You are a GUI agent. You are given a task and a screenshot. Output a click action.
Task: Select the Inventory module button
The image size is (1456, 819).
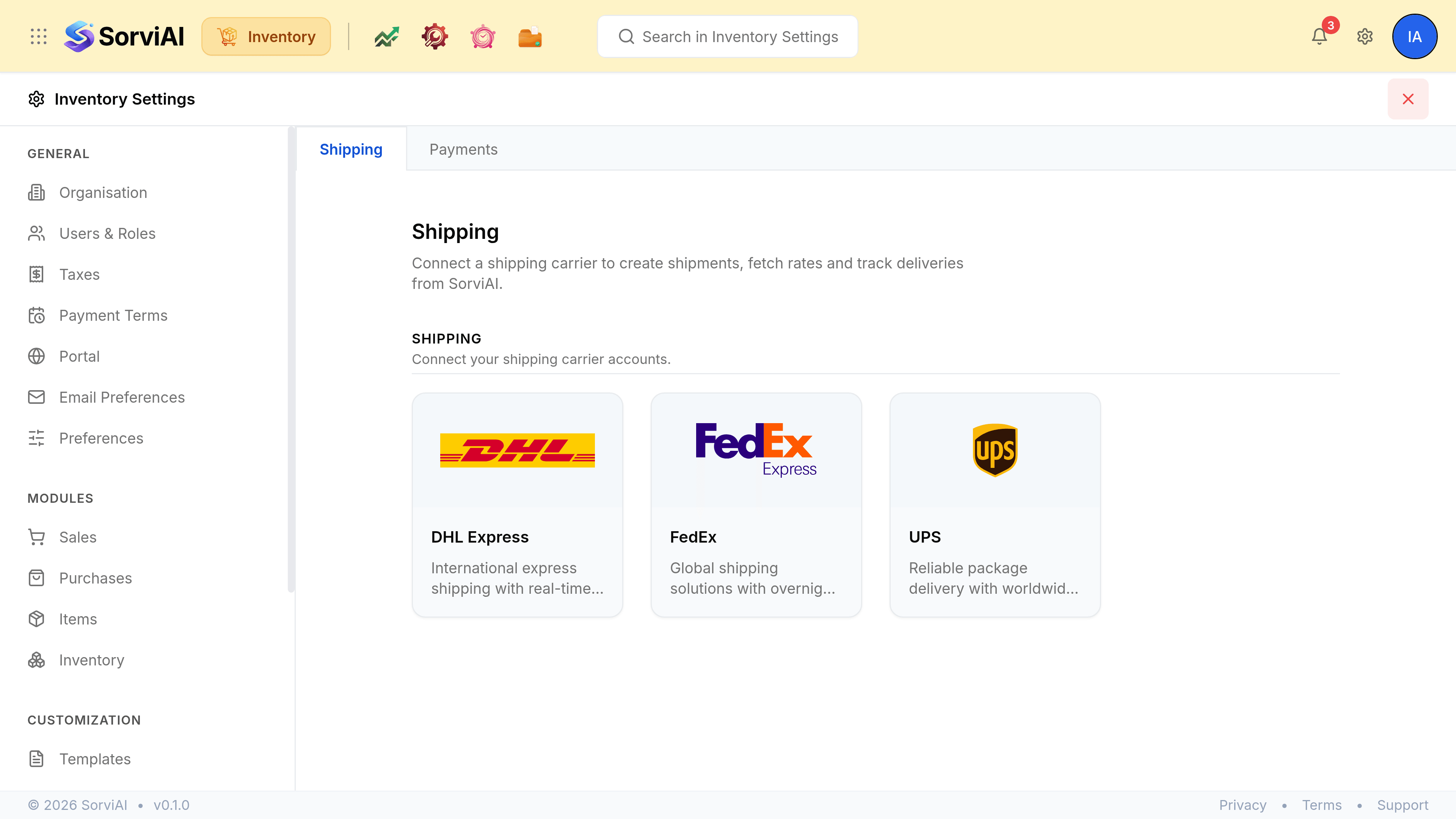coord(266,37)
